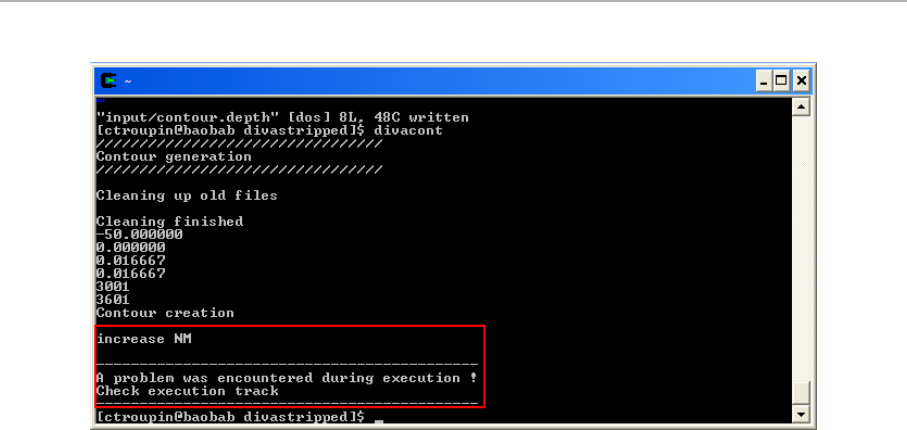Click the scrollbar down arrow
The width and height of the screenshot is (907, 430).
coord(801,414)
